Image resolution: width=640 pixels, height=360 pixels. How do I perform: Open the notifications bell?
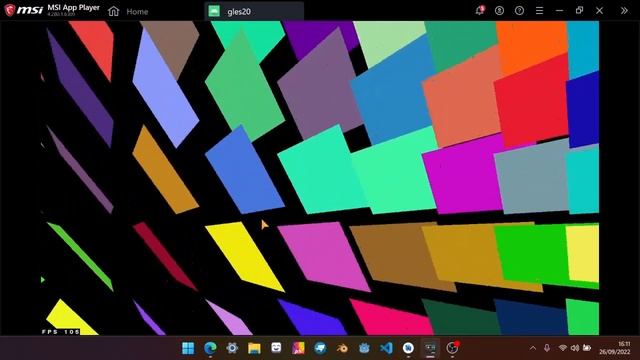(x=480, y=11)
